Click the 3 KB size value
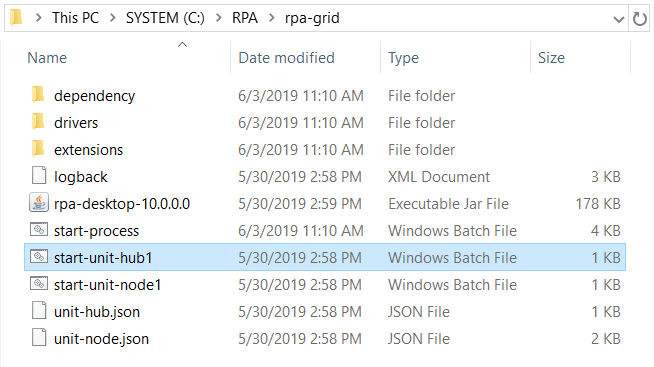 coord(606,176)
